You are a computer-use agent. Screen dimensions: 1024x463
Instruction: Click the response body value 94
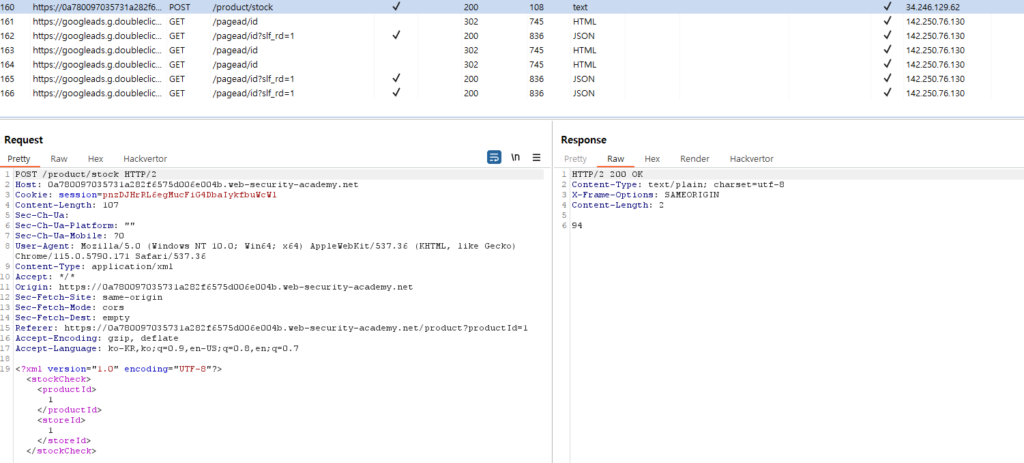pyautogui.click(x=577, y=225)
